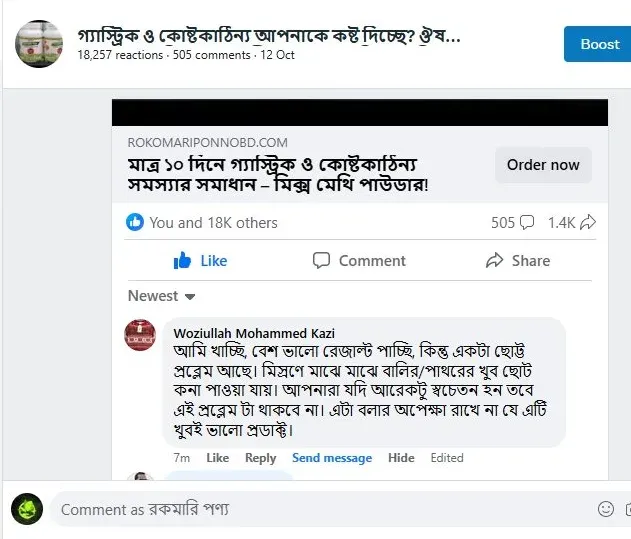
Task: Click the thumbs-up Like icon on the post
Action: tap(183, 261)
